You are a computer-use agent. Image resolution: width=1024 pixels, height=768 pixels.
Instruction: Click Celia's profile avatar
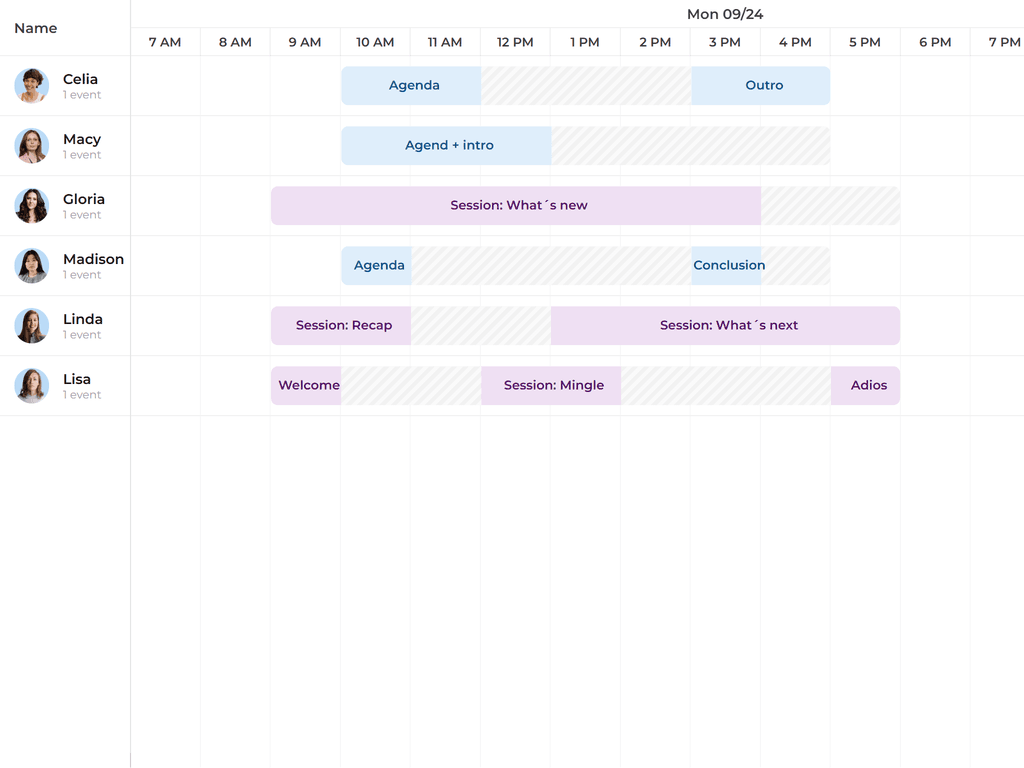[x=31, y=86]
